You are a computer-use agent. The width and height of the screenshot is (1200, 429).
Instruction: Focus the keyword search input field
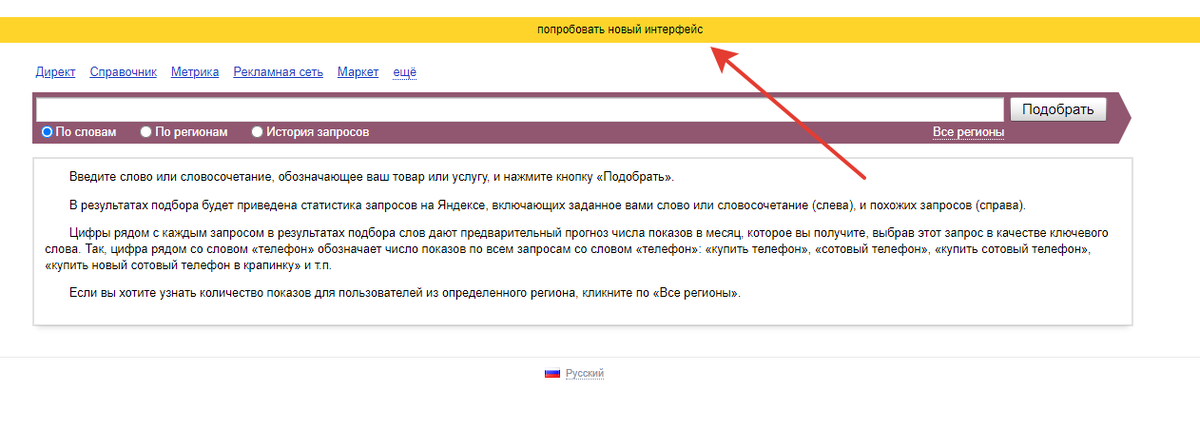click(x=519, y=109)
